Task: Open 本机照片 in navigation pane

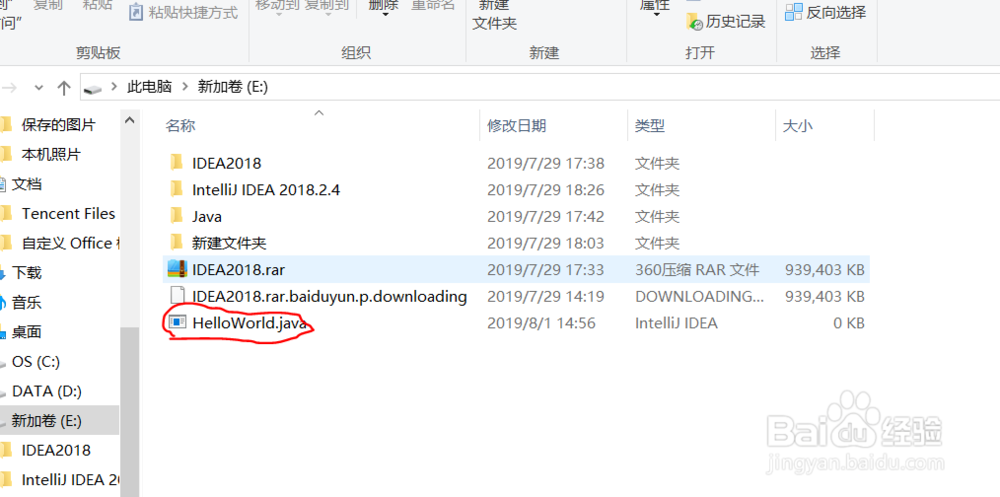Action: pos(51,154)
